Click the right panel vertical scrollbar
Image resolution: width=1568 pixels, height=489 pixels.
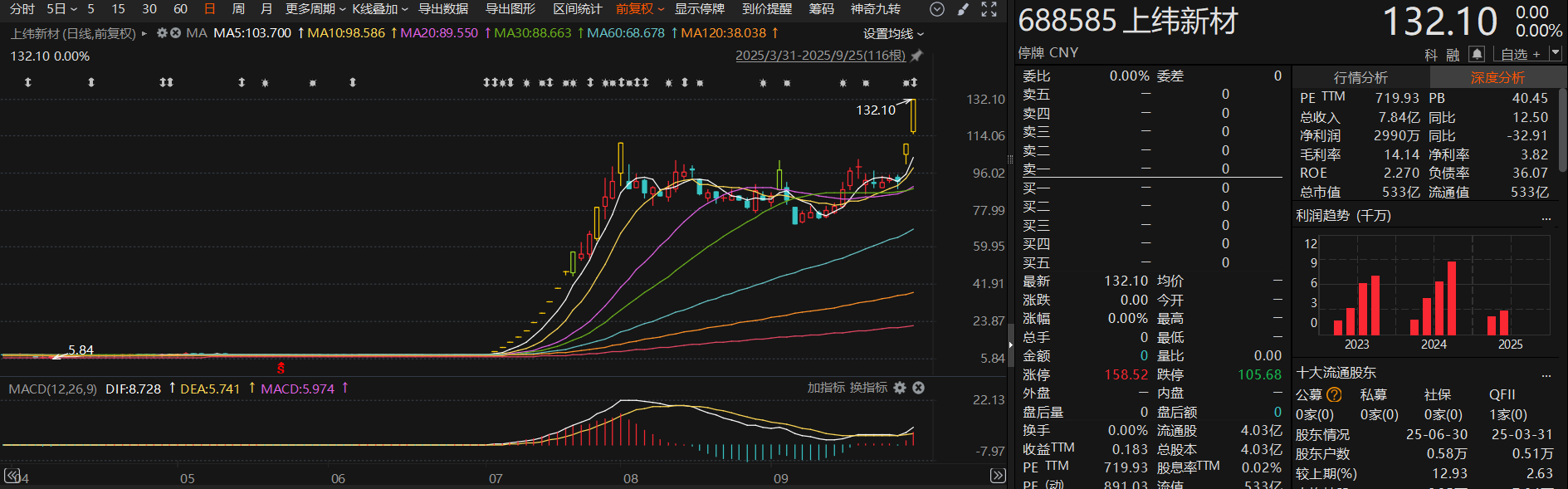[1563, 125]
